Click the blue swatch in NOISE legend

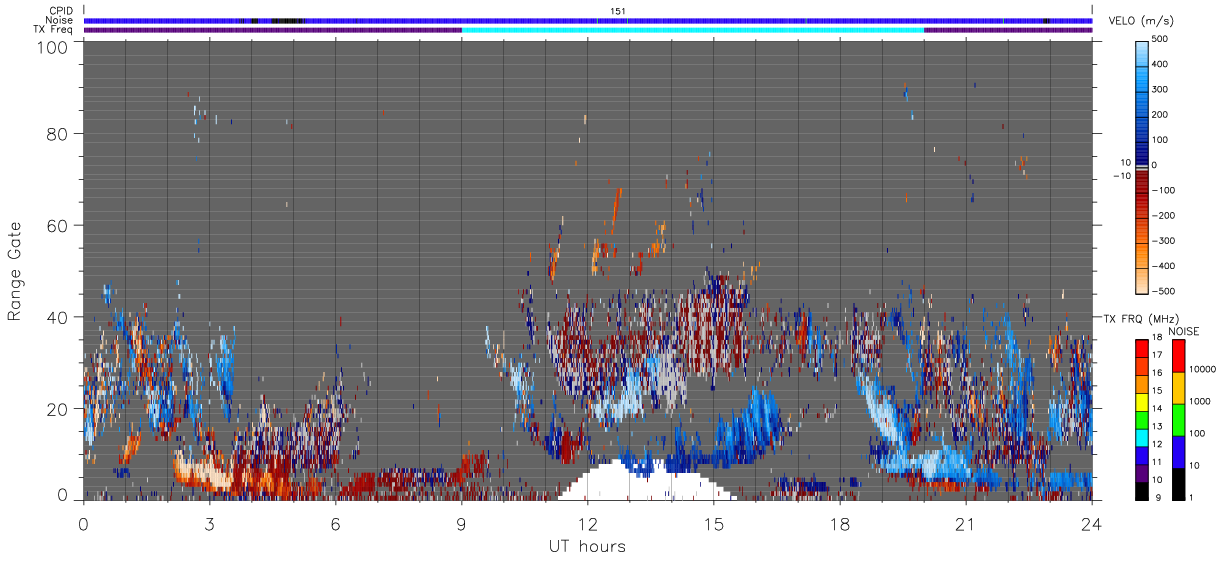(1179, 452)
